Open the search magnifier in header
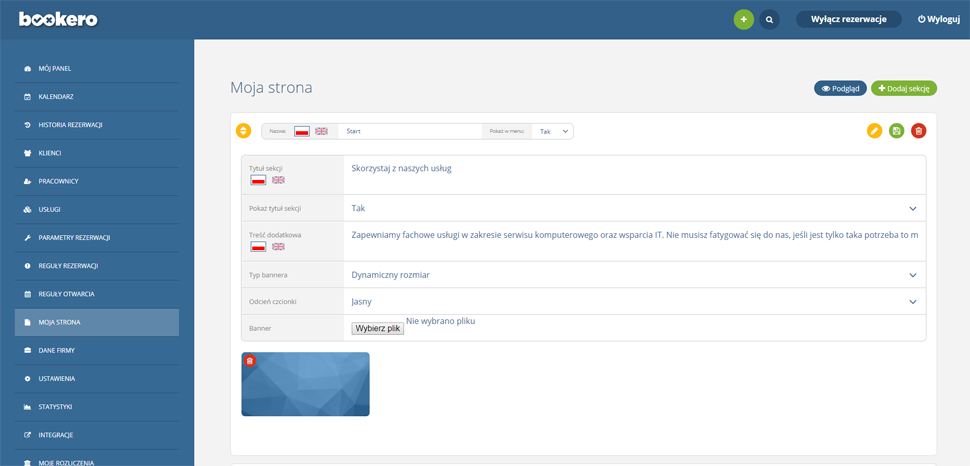Viewport: 970px width, 466px height. point(770,20)
